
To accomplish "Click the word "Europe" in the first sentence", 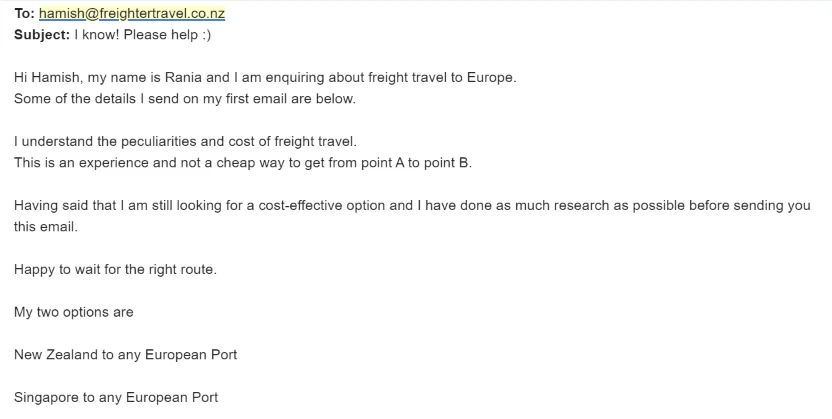I will (x=490, y=78).
